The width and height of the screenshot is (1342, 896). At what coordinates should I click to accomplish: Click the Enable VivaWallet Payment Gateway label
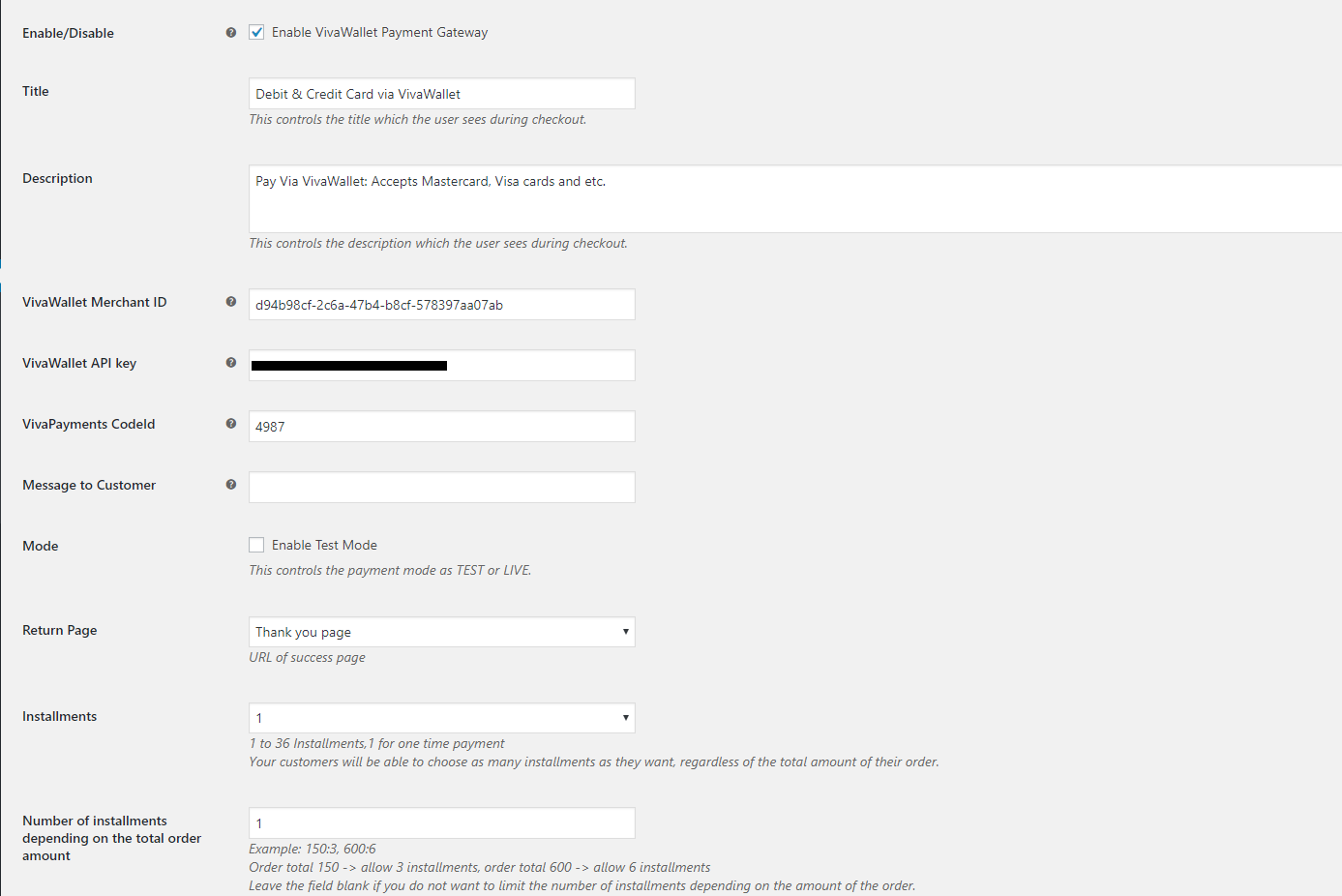(x=379, y=31)
